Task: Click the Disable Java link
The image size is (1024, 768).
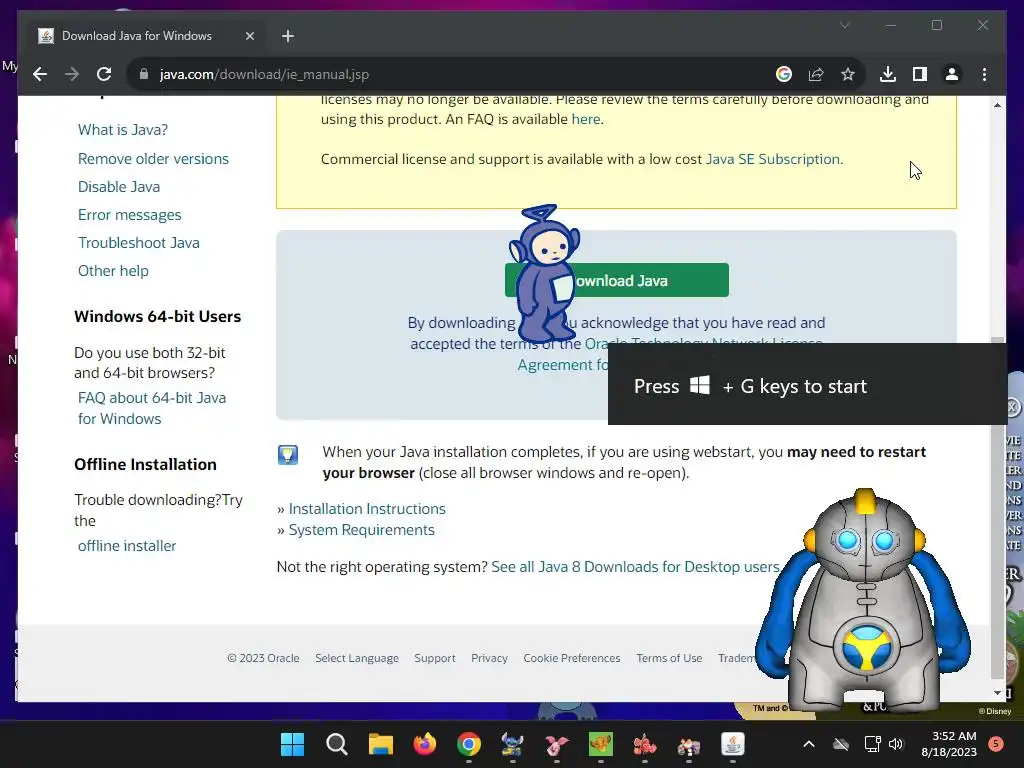Action: click(x=119, y=187)
